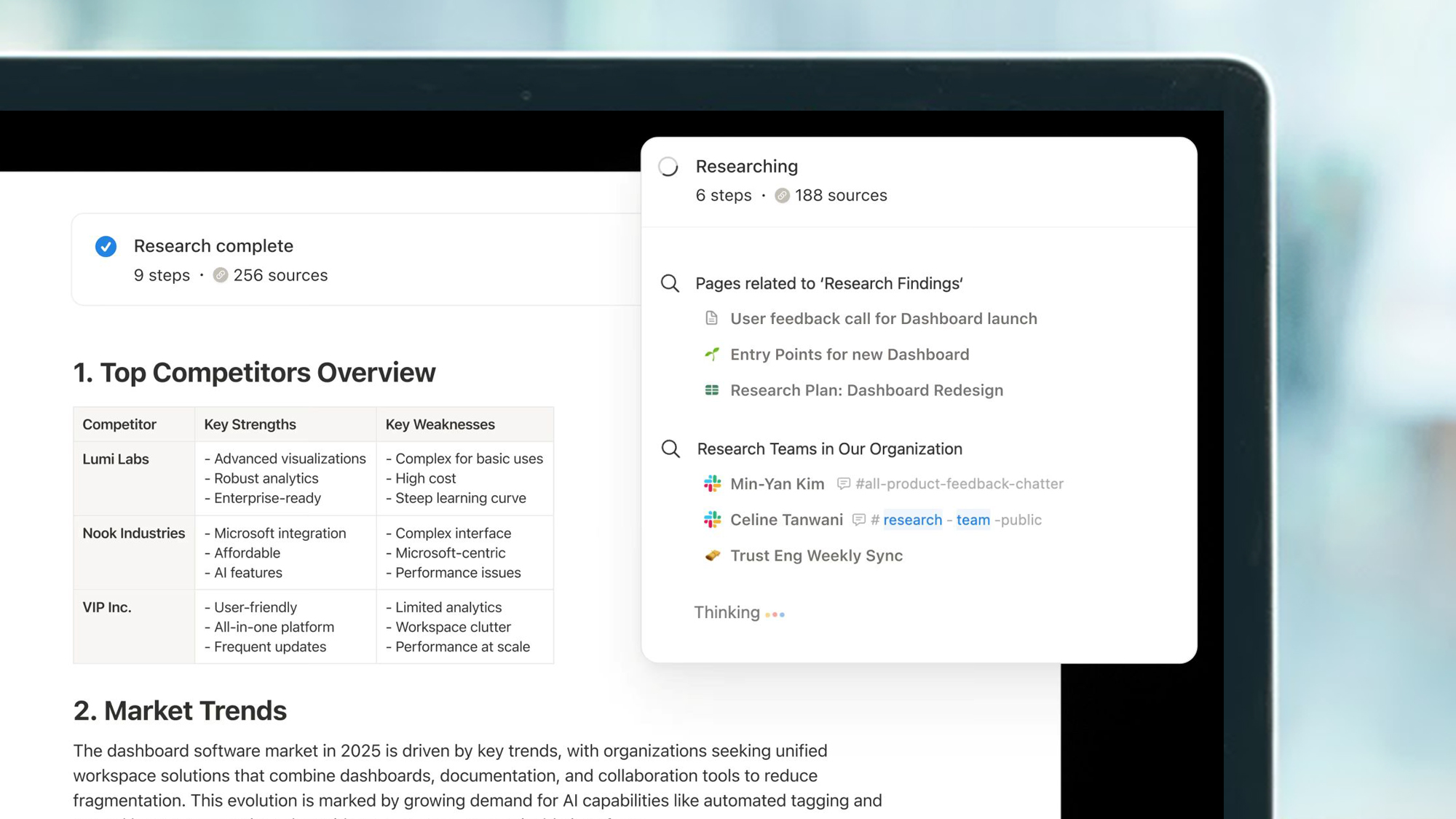Open the 'User feedback call for Dashboard launch' page
1456x819 pixels.
click(884, 318)
